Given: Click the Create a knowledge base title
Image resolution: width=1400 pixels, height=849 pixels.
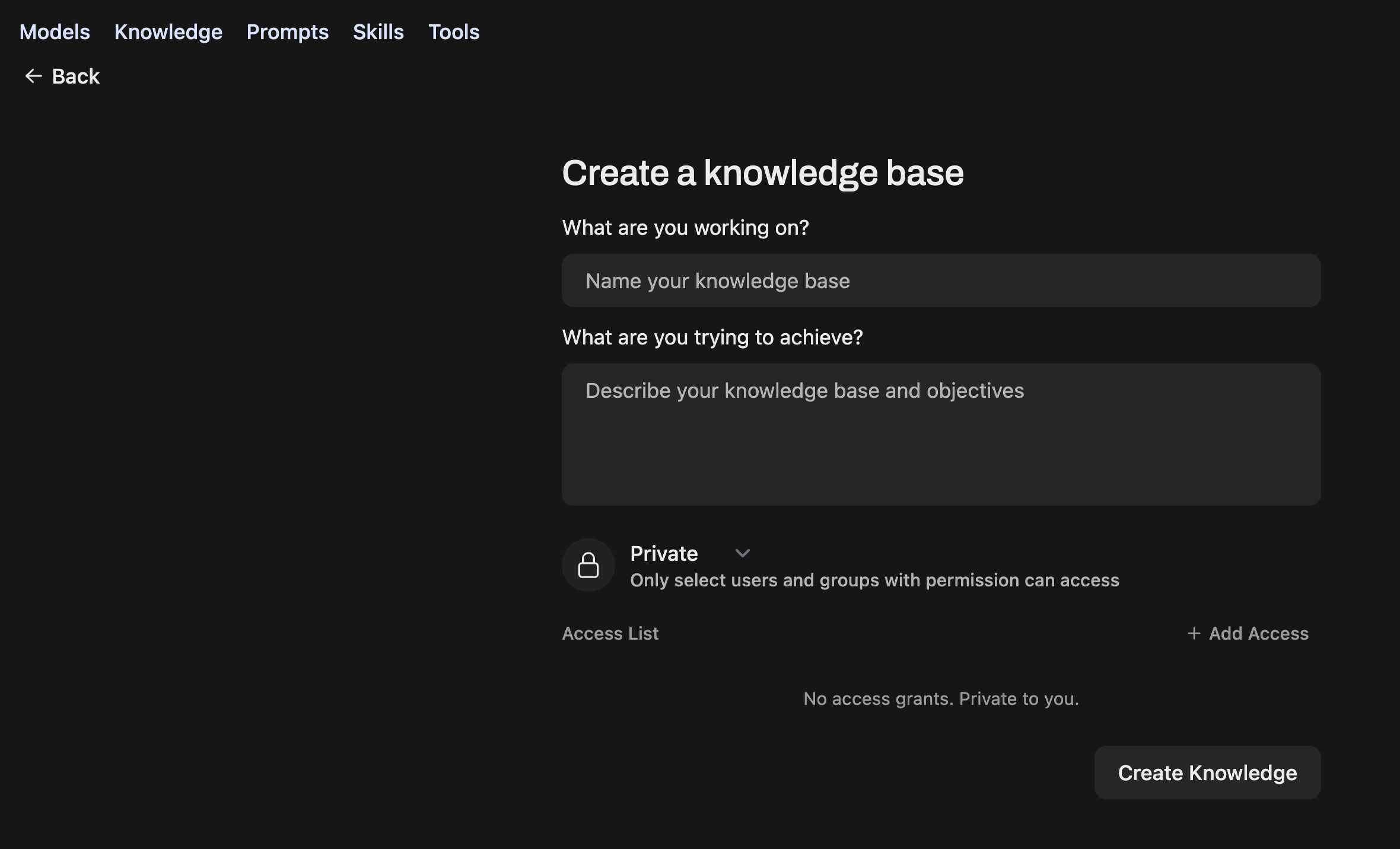Looking at the screenshot, I should (x=763, y=173).
